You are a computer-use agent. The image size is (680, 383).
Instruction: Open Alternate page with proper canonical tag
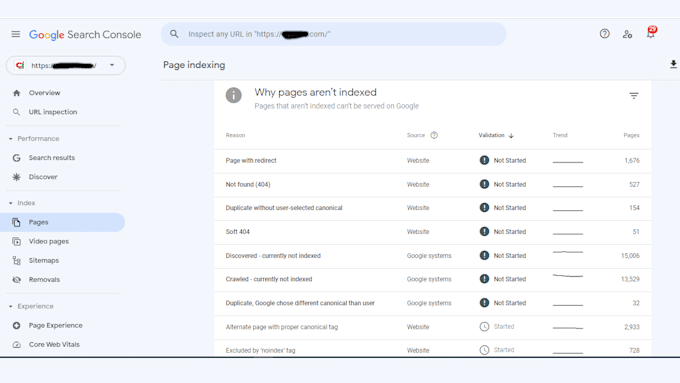[x=432, y=327]
